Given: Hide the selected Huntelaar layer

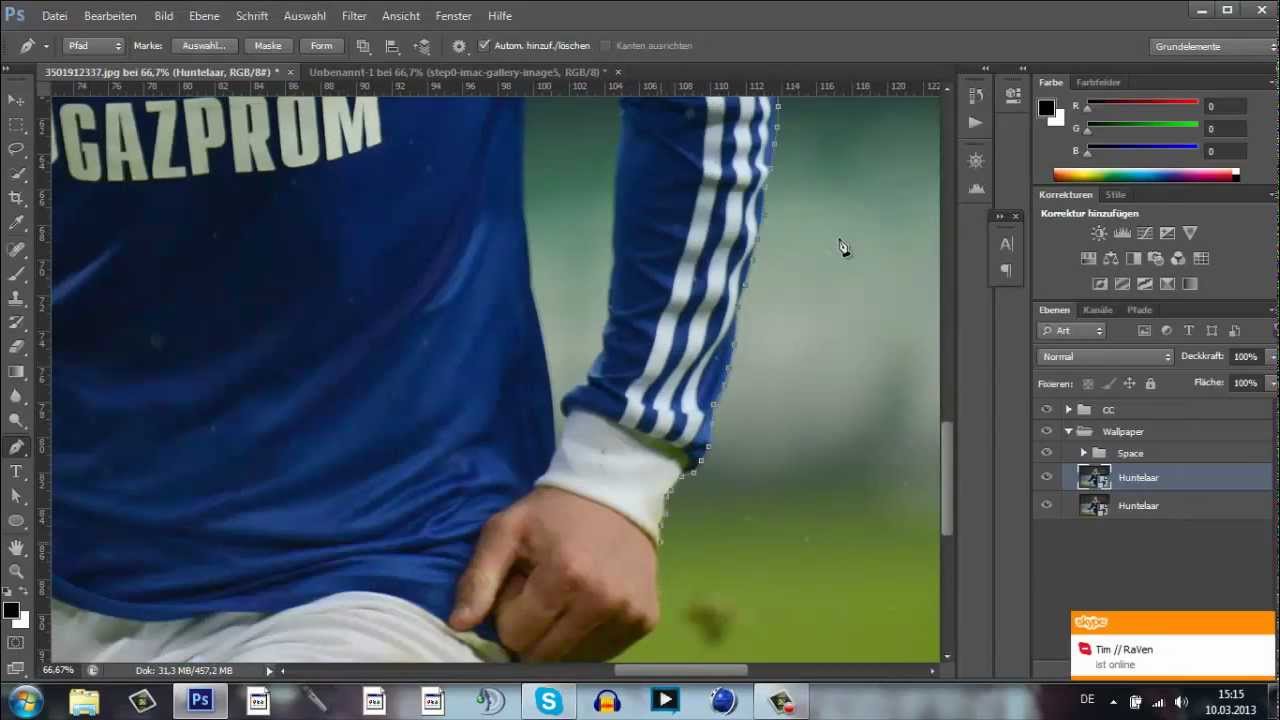Looking at the screenshot, I should pos(1046,477).
